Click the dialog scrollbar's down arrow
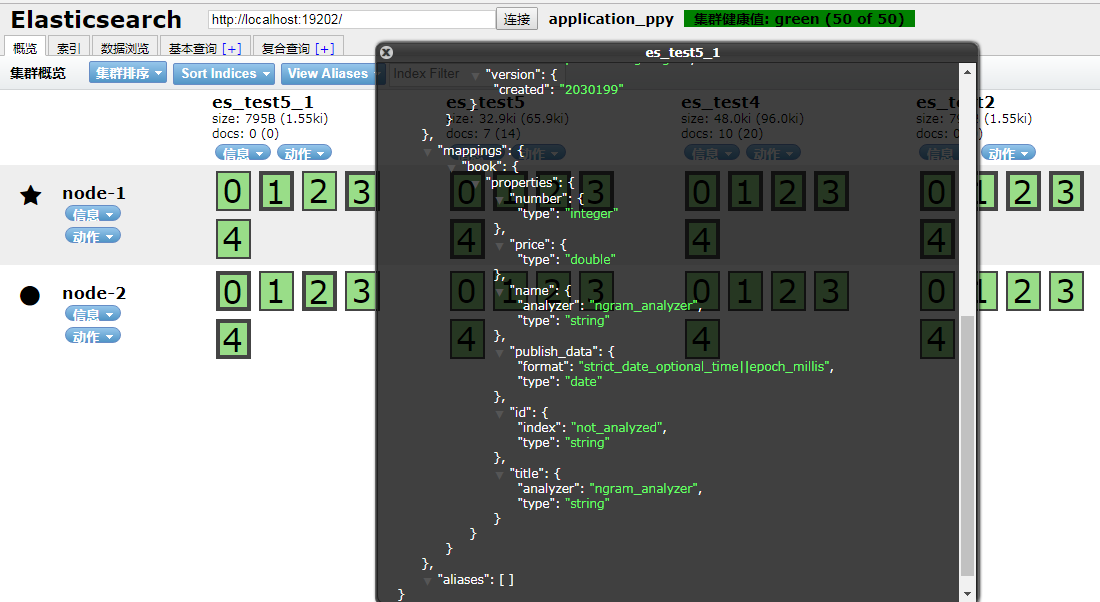The image size is (1100, 602). click(x=967, y=592)
